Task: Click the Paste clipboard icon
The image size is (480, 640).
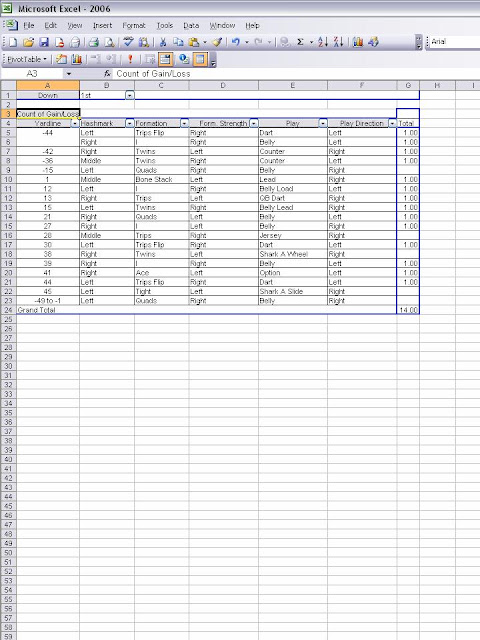Action: 194,42
